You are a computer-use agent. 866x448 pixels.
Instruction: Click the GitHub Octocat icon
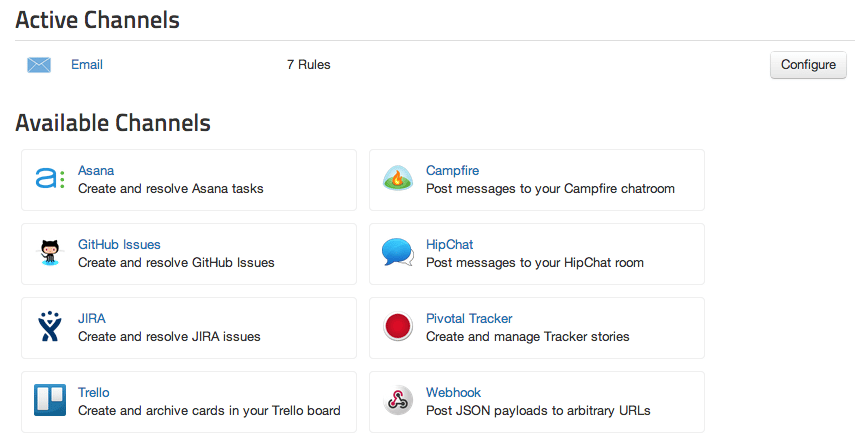pyautogui.click(x=50, y=253)
